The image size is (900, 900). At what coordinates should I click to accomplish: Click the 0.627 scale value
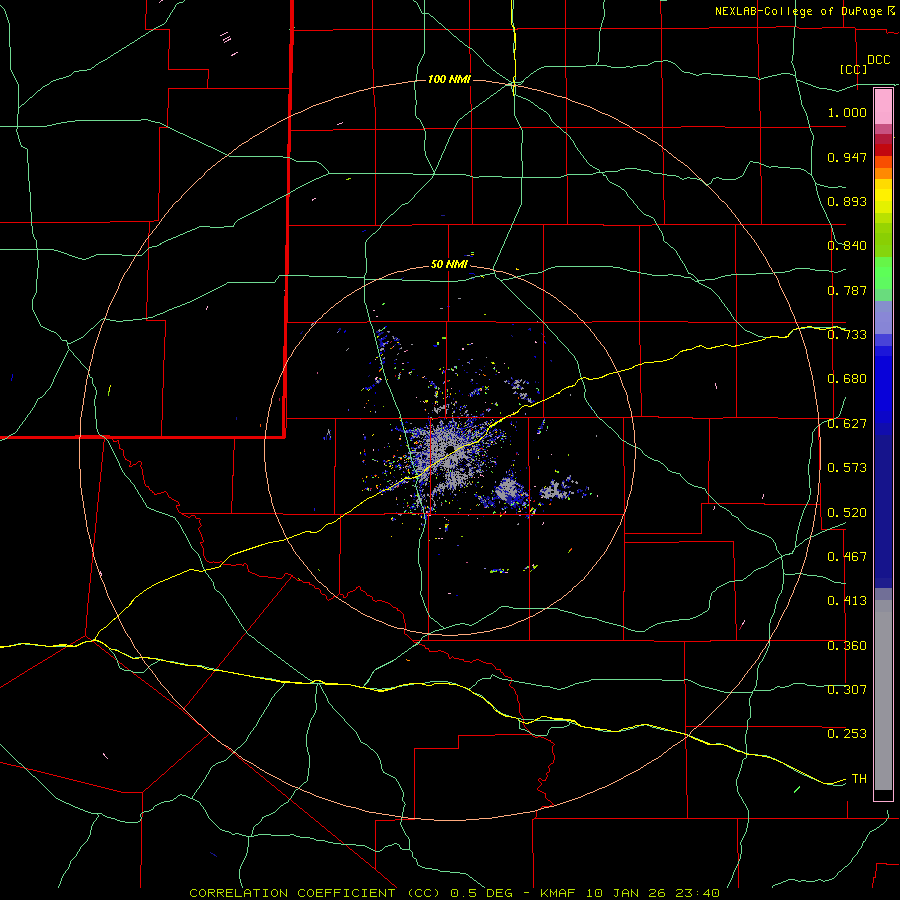click(847, 424)
